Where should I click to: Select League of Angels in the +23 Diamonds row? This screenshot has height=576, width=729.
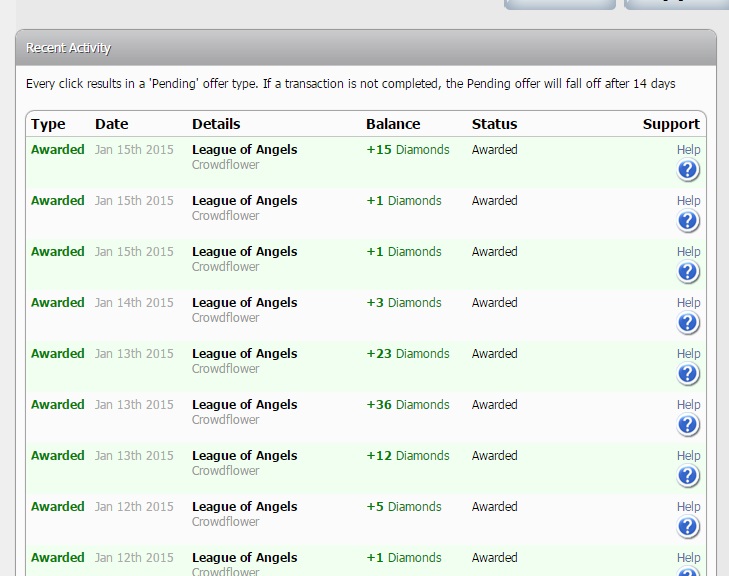pyautogui.click(x=244, y=354)
